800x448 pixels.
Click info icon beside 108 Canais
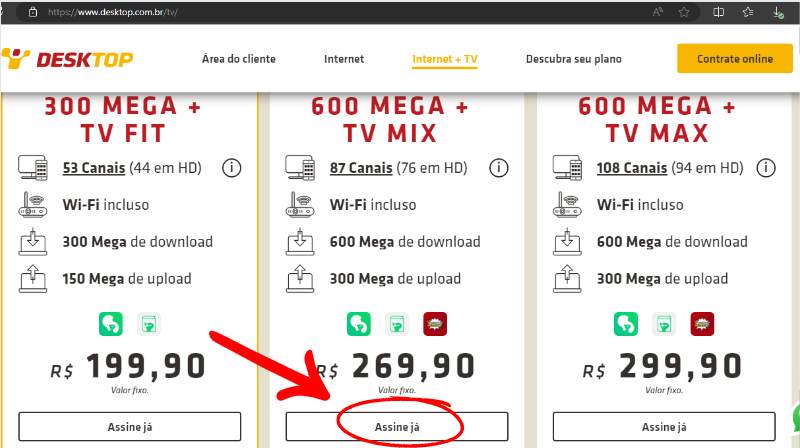[x=765, y=168]
